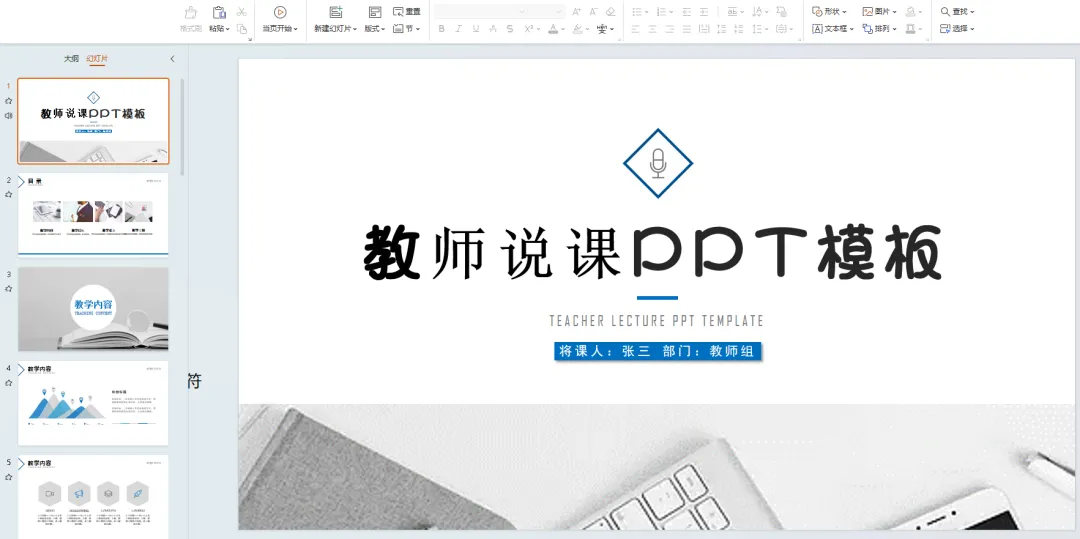
Task: Select slide 3 thumbnail 教学内容 circle
Action: coord(93,309)
